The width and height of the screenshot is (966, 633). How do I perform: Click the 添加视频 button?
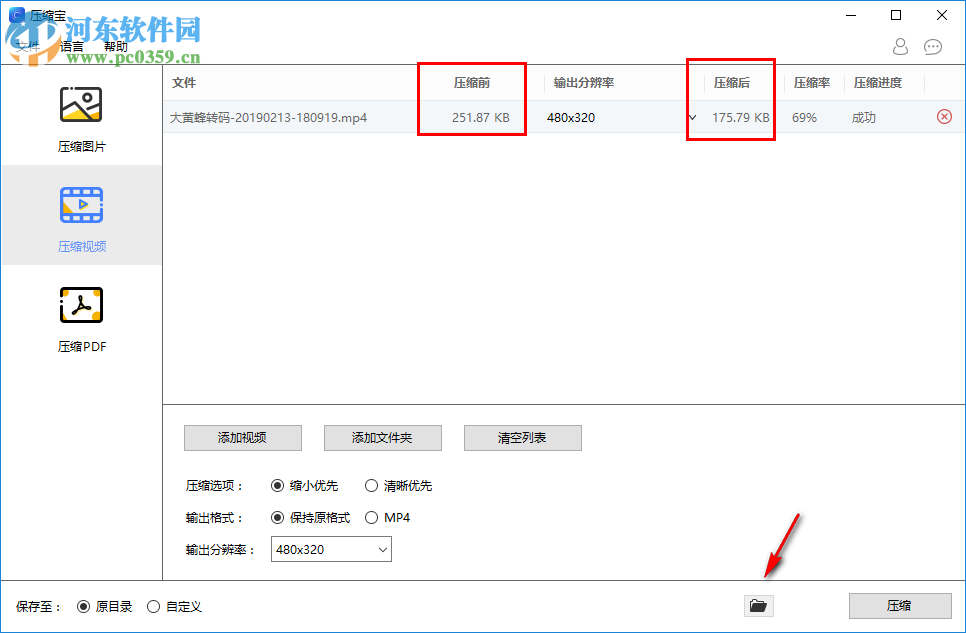(242, 438)
